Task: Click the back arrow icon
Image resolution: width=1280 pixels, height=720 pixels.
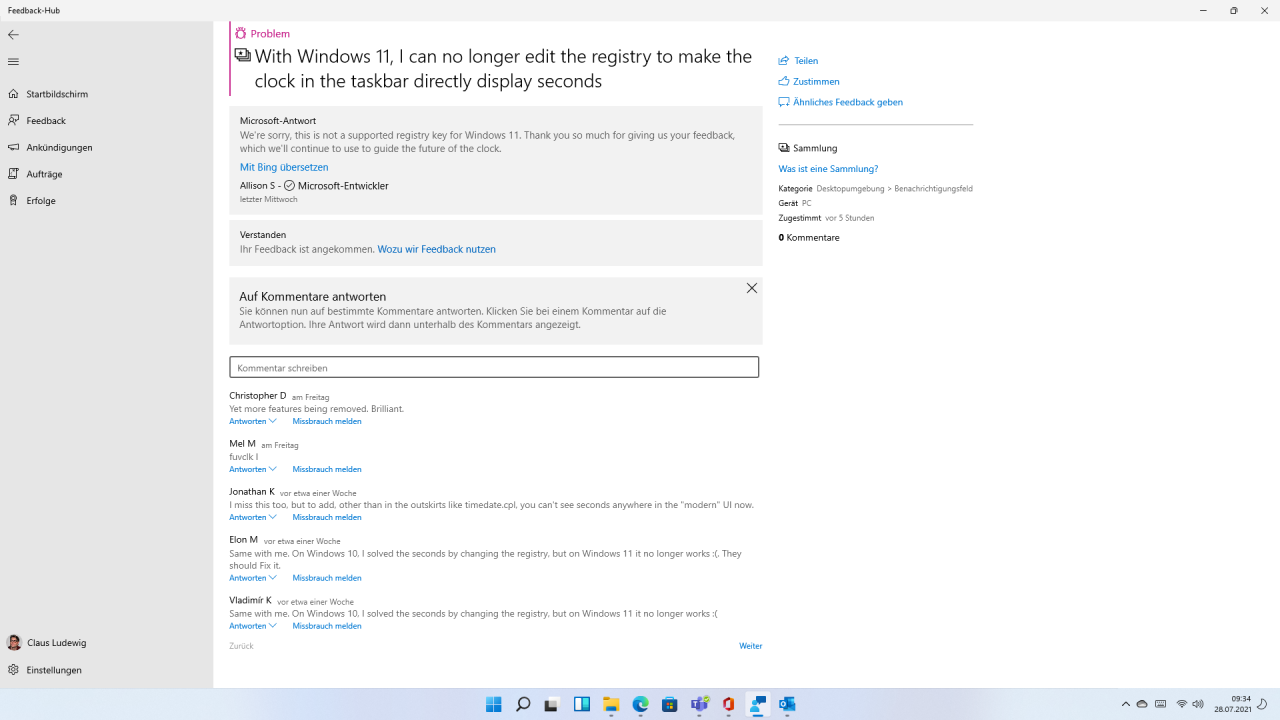Action: tap(13, 35)
